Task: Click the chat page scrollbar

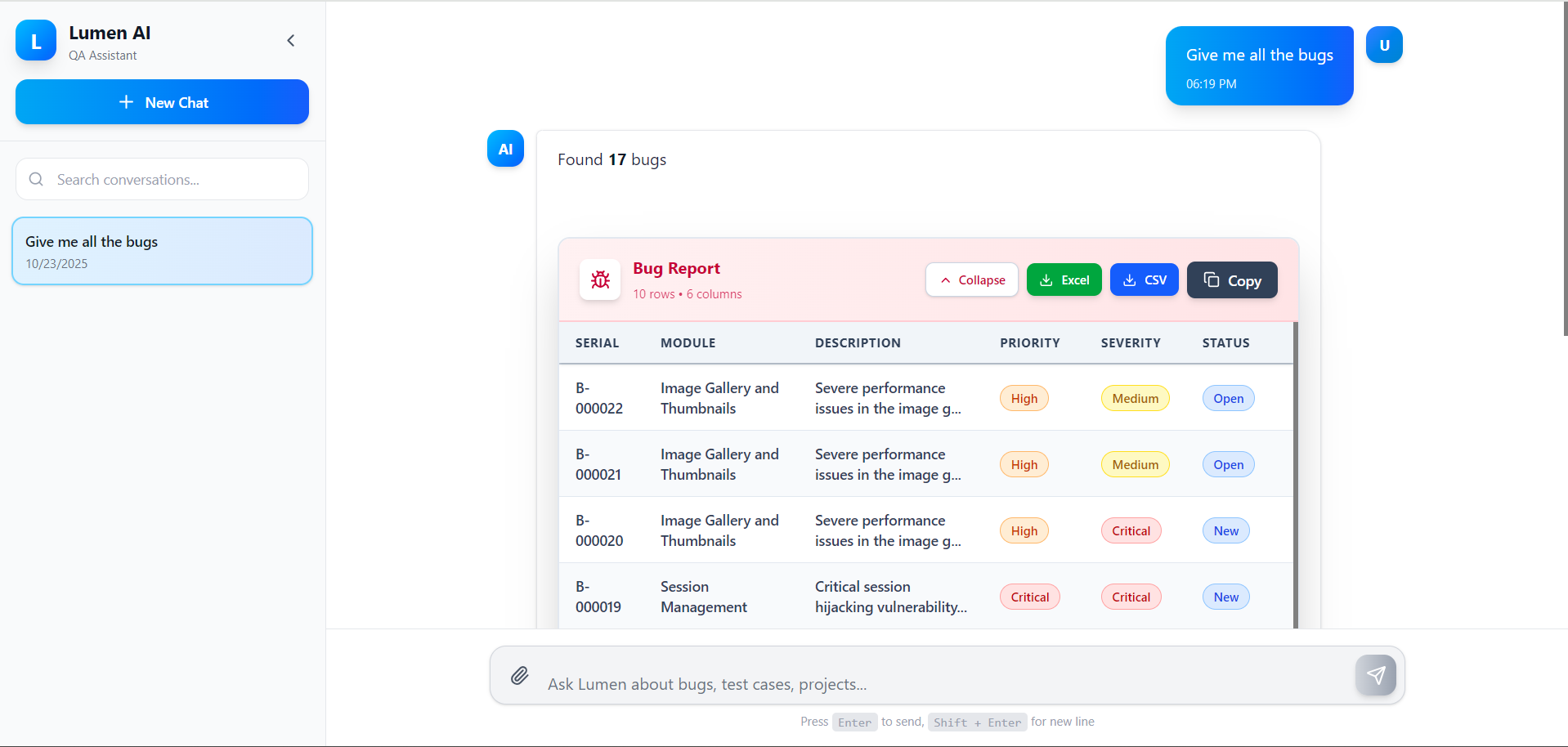Action: click(x=1565, y=169)
